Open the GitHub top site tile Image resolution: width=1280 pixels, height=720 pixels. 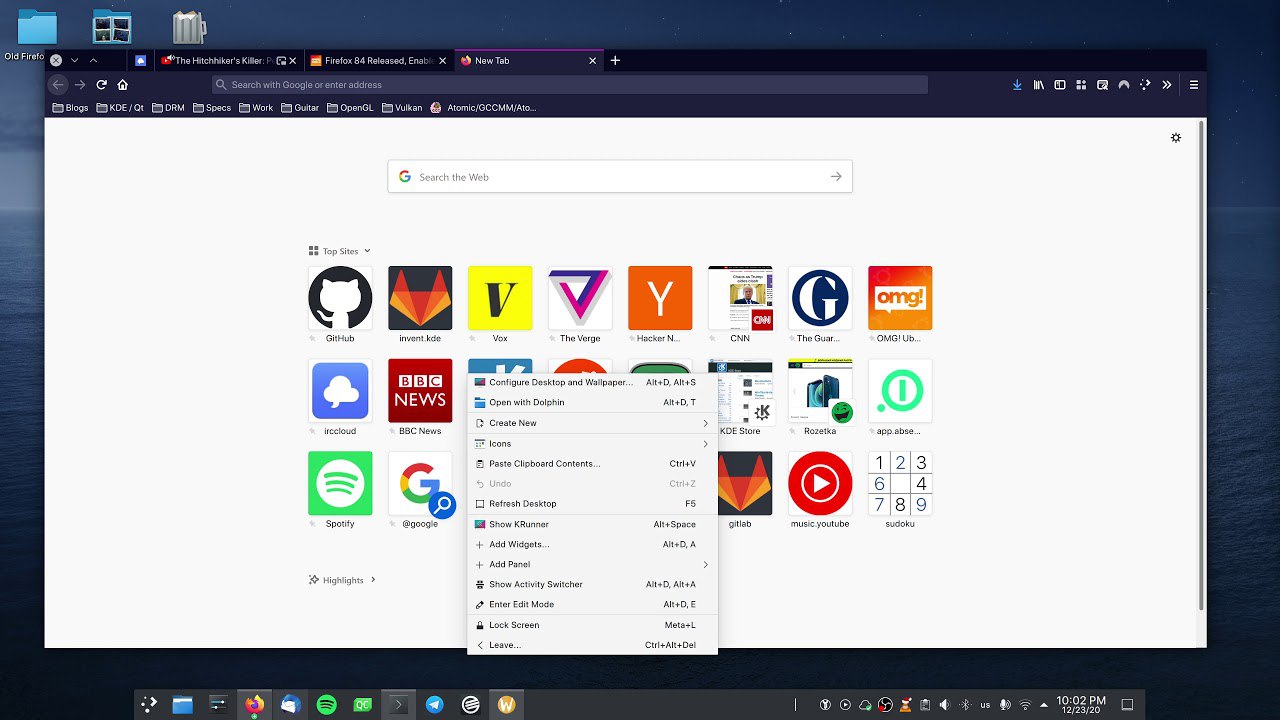coord(340,298)
